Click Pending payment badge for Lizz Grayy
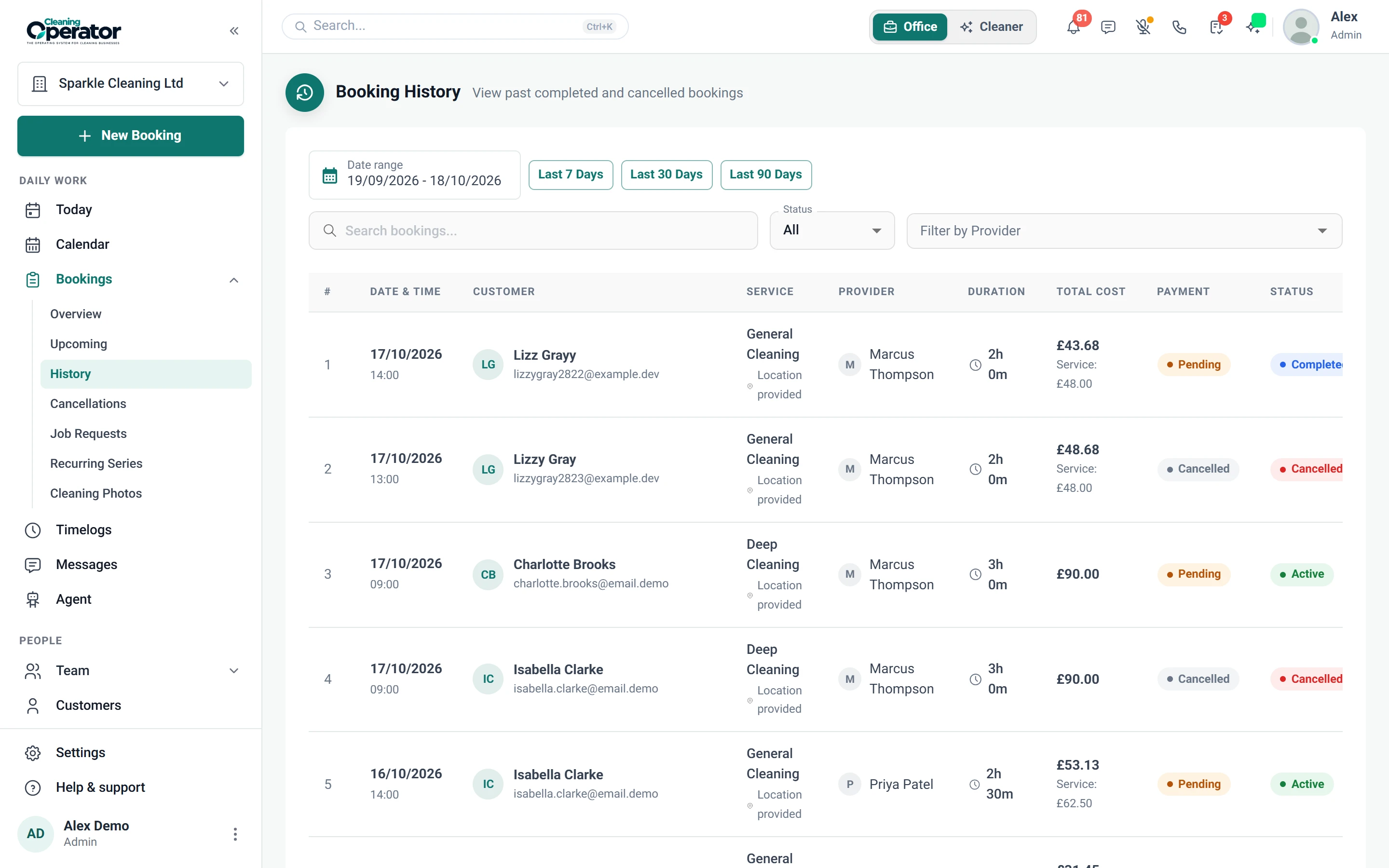Viewport: 1389px width, 868px height. (x=1194, y=365)
